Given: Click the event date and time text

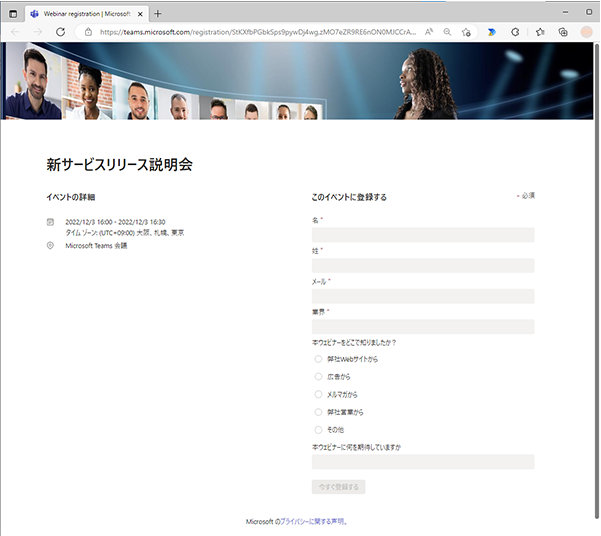Looking at the screenshot, I should point(115,222).
